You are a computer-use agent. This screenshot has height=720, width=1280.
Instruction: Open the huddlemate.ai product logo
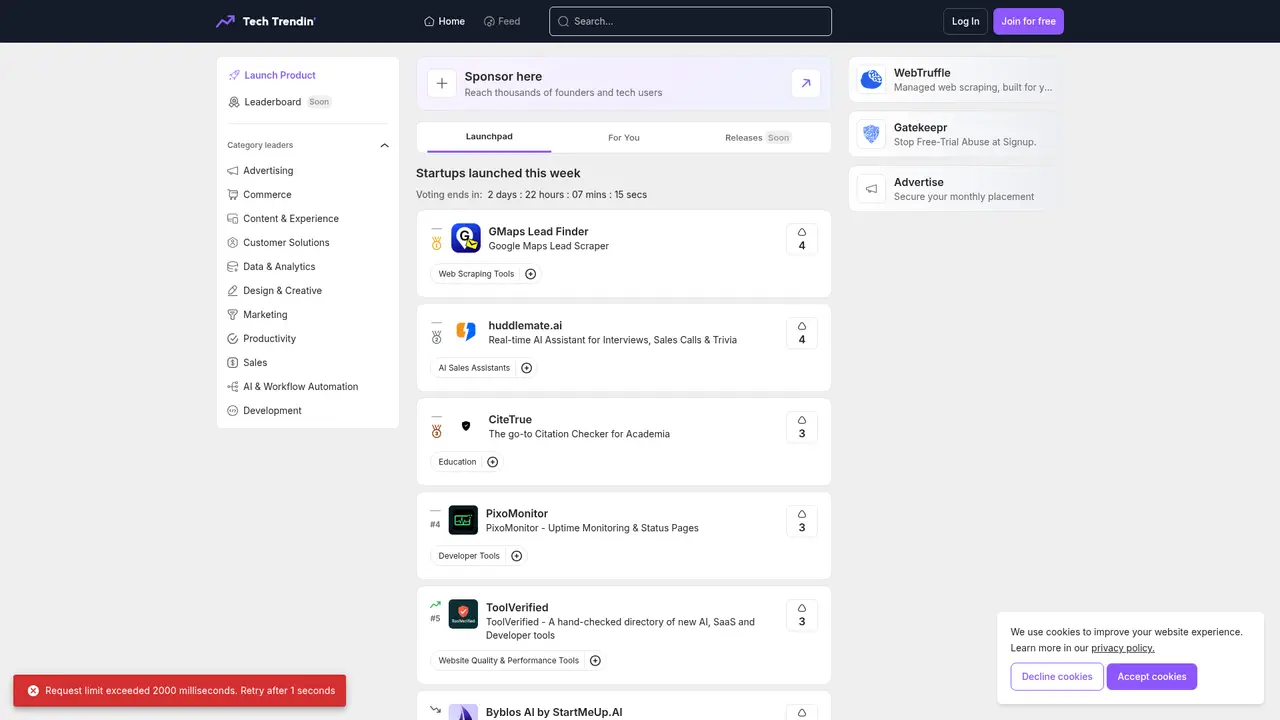point(466,332)
